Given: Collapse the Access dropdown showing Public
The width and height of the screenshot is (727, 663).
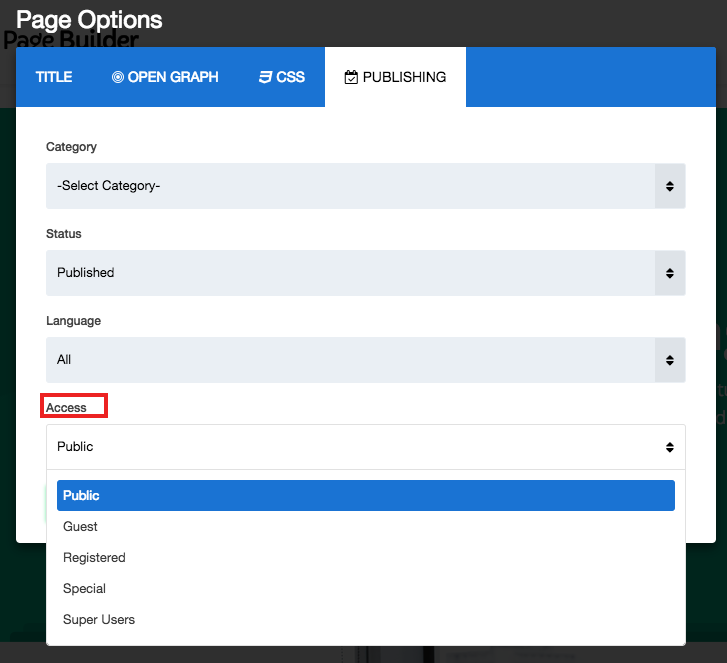Looking at the screenshot, I should (365, 447).
